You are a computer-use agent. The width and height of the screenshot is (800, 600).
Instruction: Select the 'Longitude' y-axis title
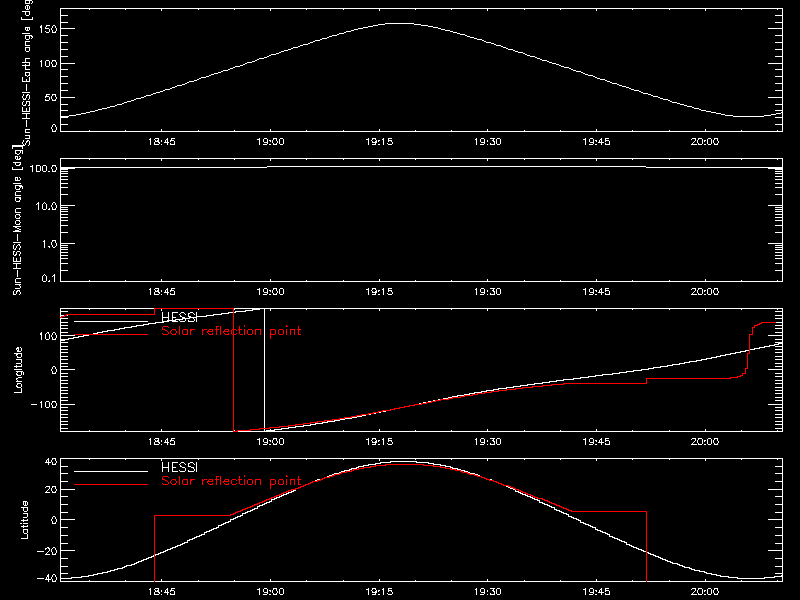click(x=18, y=370)
